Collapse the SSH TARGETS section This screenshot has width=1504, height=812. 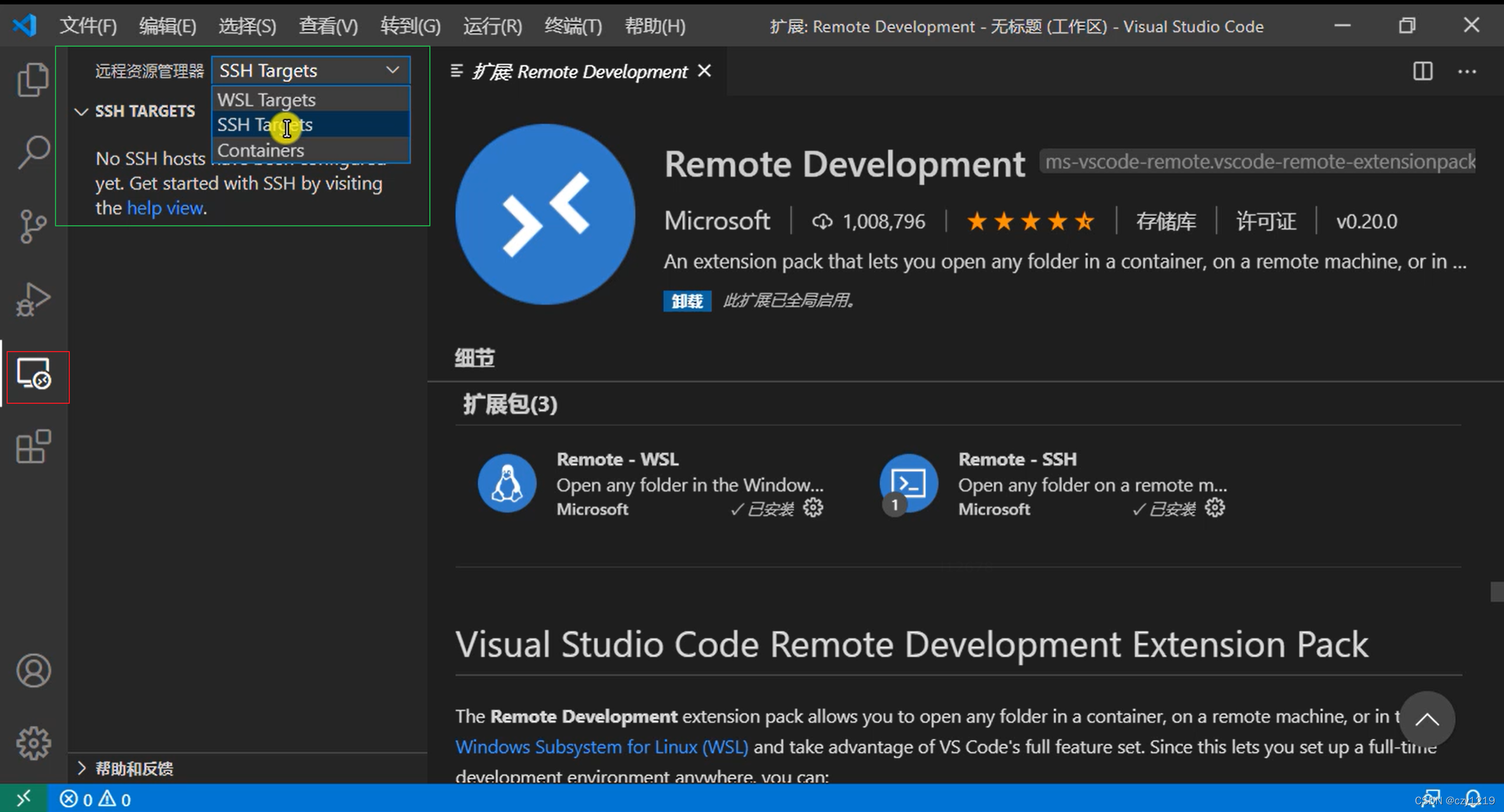82,111
